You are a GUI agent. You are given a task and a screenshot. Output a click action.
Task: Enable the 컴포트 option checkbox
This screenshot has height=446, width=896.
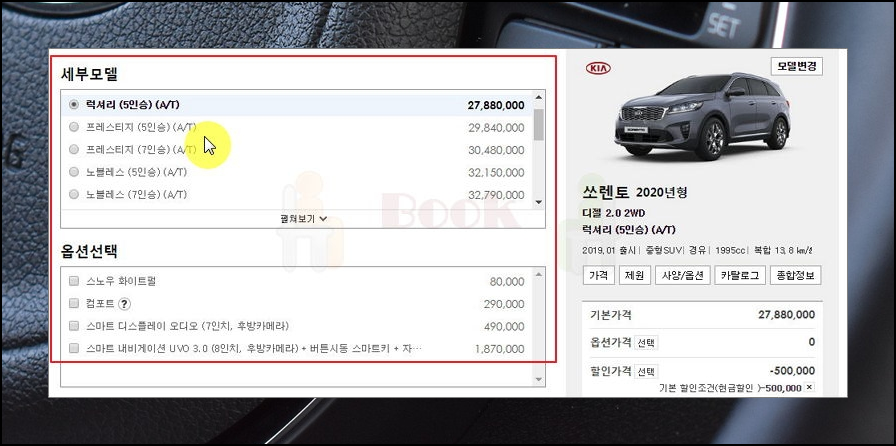(x=74, y=303)
